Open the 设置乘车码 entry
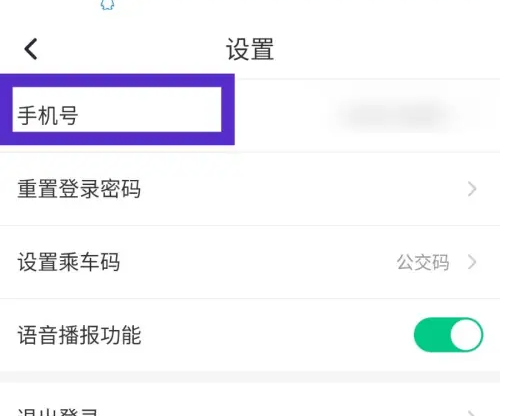Image resolution: width=505 pixels, height=416 pixels. pos(250,262)
